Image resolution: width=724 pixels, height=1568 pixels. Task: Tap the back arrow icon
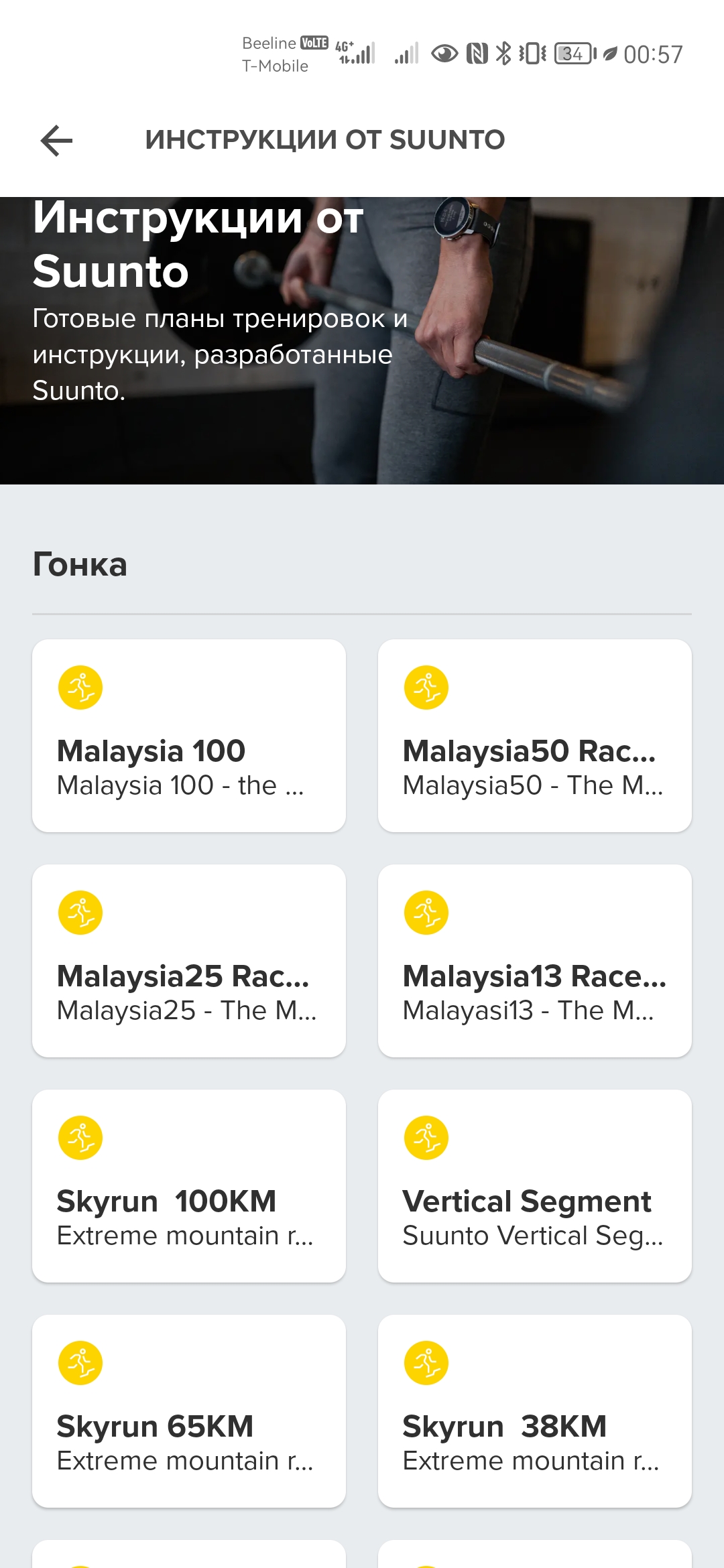(57, 141)
